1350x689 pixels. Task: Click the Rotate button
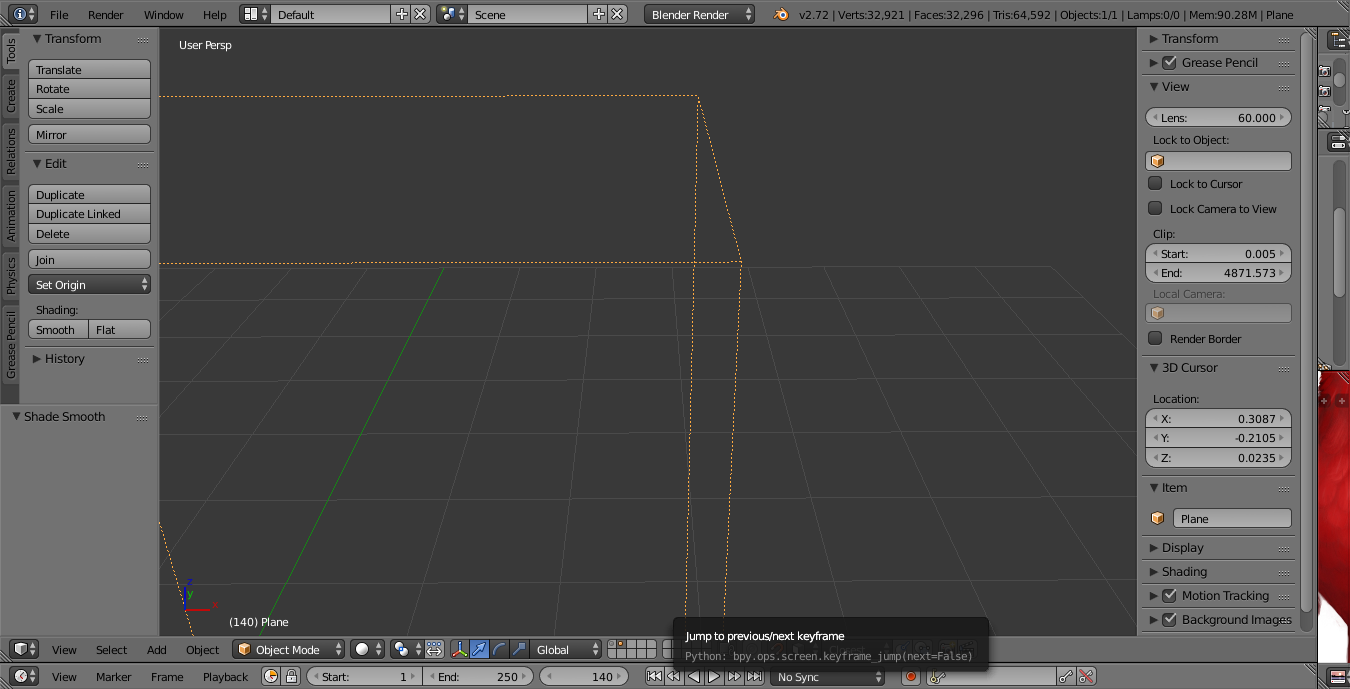coord(89,89)
